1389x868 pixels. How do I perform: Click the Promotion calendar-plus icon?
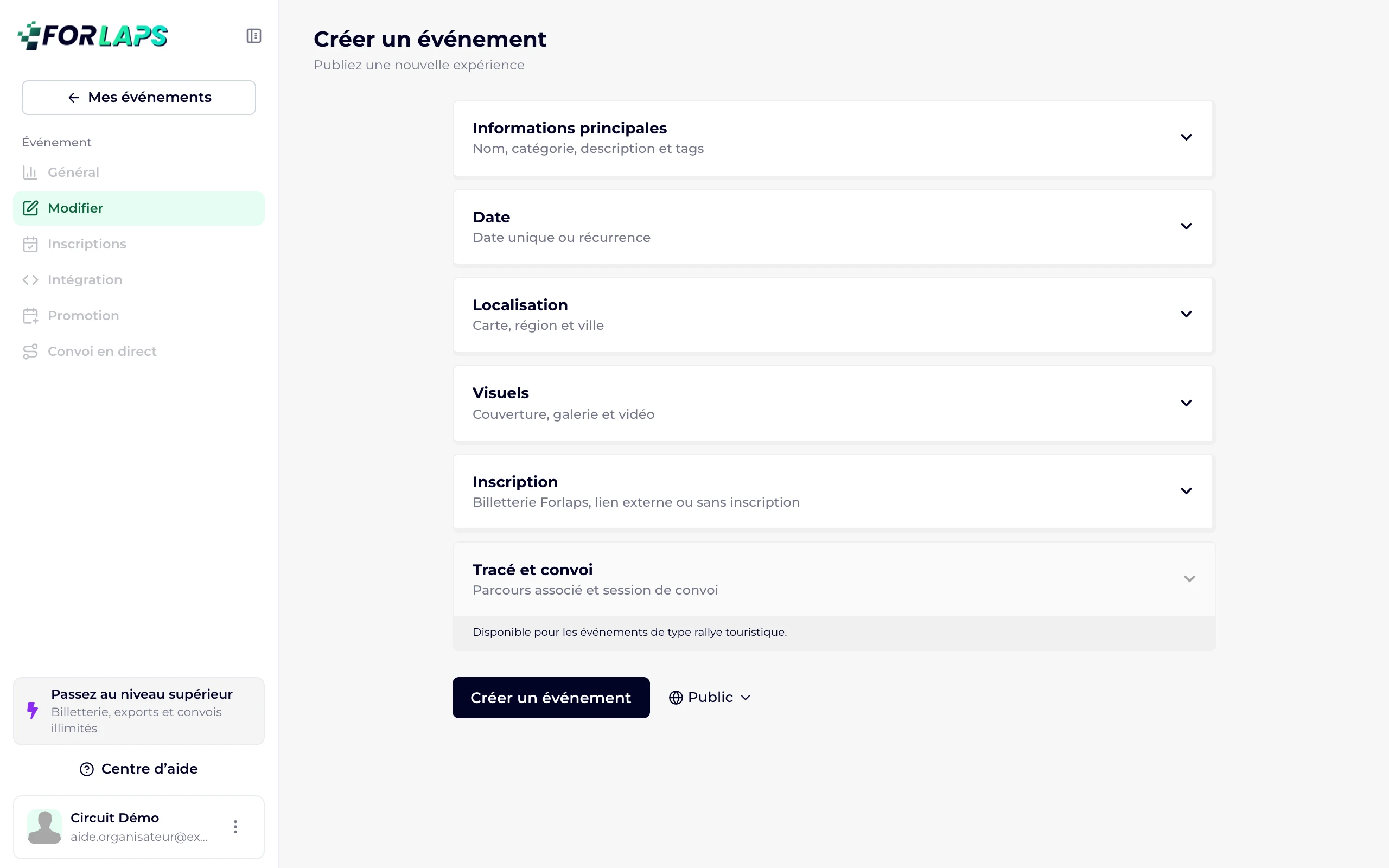pos(30,316)
